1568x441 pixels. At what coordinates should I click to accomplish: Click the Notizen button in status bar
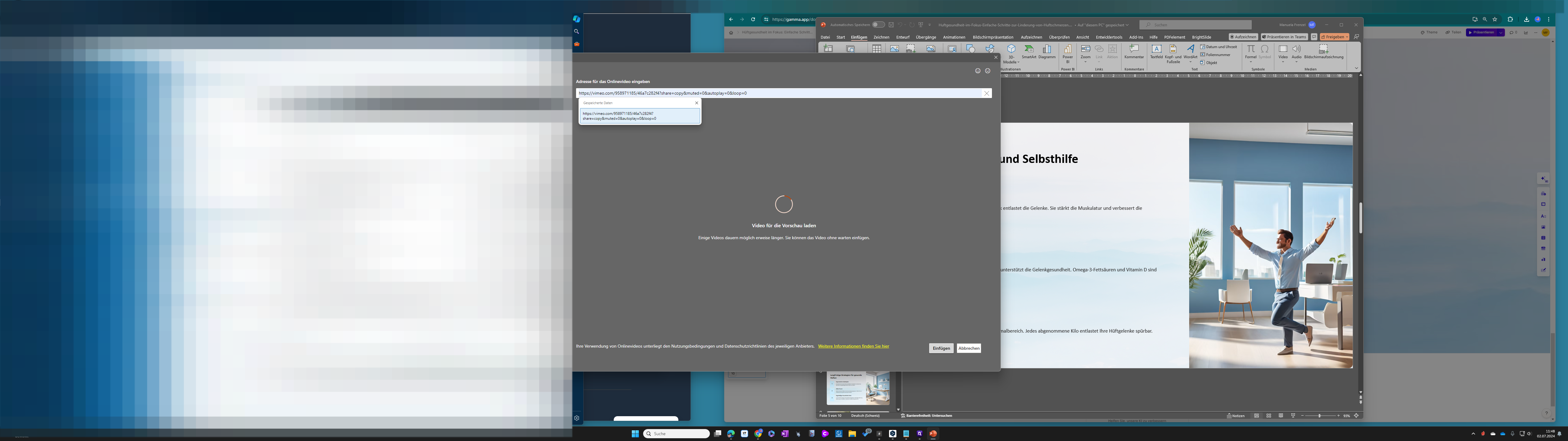[x=1236, y=415]
